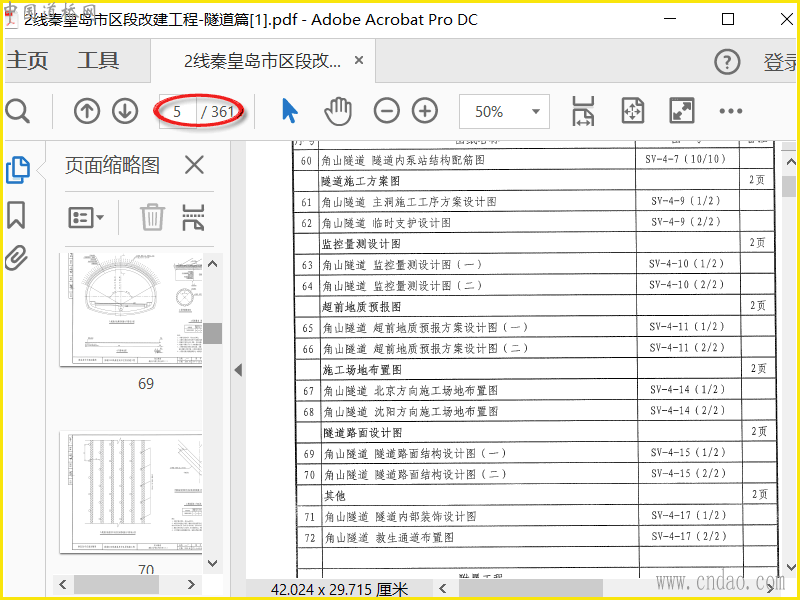This screenshot has width=800, height=600.
Task: Close the open PDF document tab
Action: [x=359, y=60]
